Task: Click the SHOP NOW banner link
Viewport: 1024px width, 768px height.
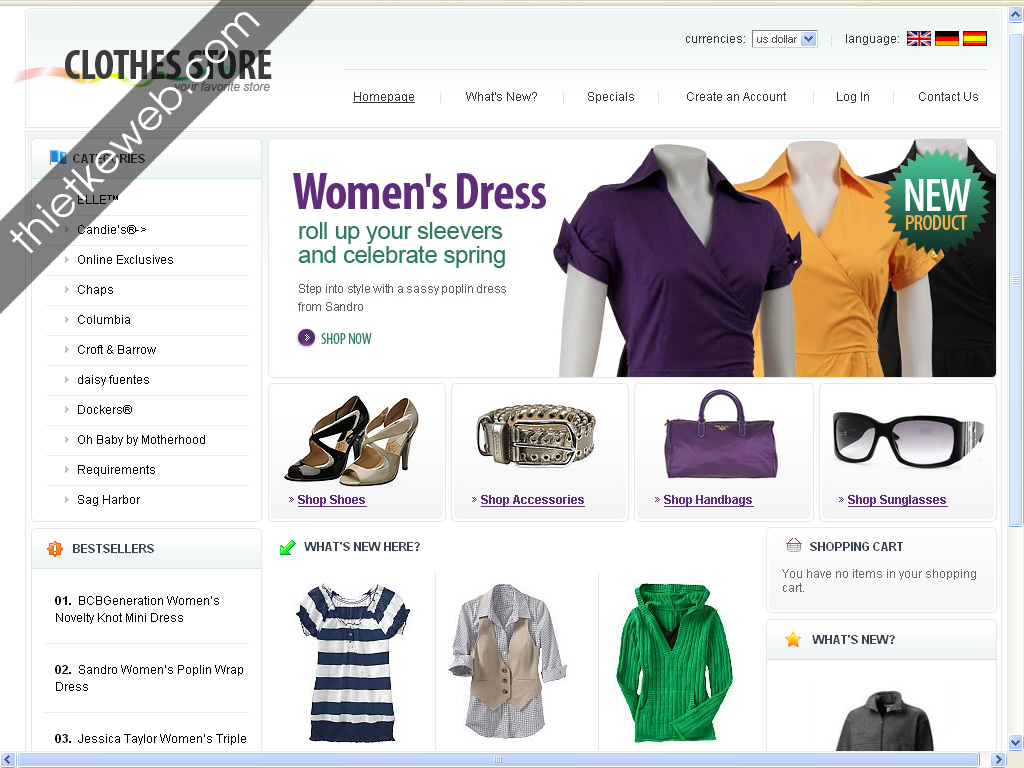Action: pyautogui.click(x=346, y=338)
